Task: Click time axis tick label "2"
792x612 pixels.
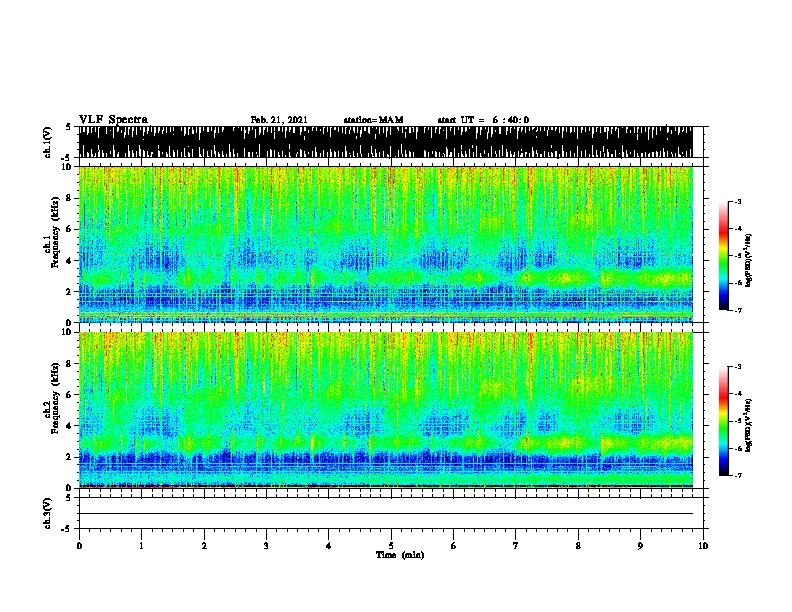Action: [x=204, y=545]
